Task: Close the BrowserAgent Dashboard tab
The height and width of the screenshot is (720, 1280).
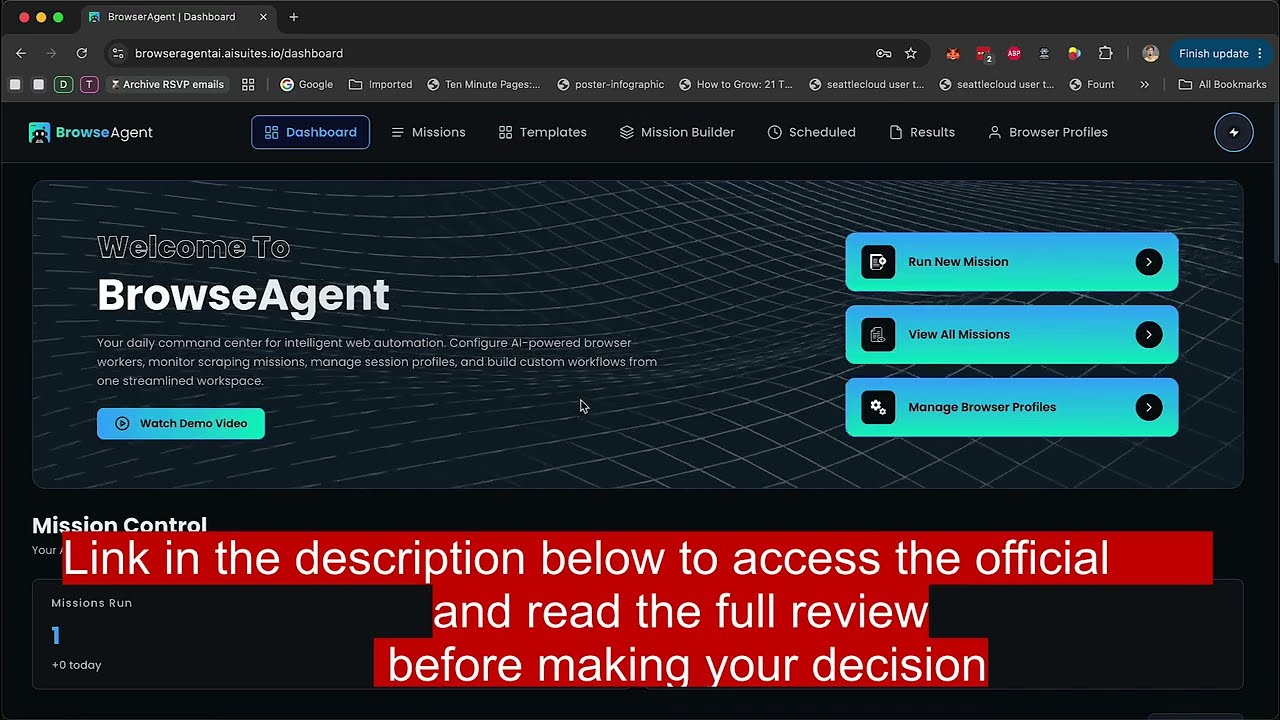Action: click(264, 17)
